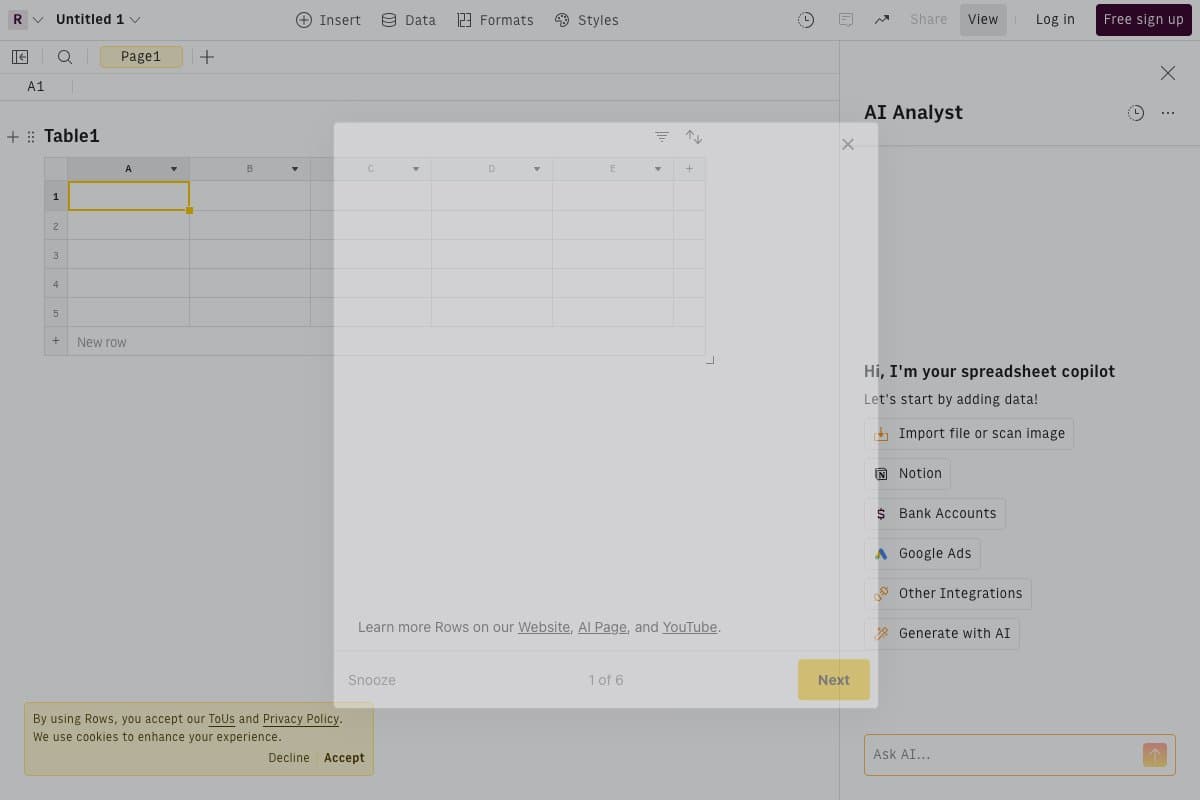Open the Data menu
The width and height of the screenshot is (1200, 800).
pos(408,19)
